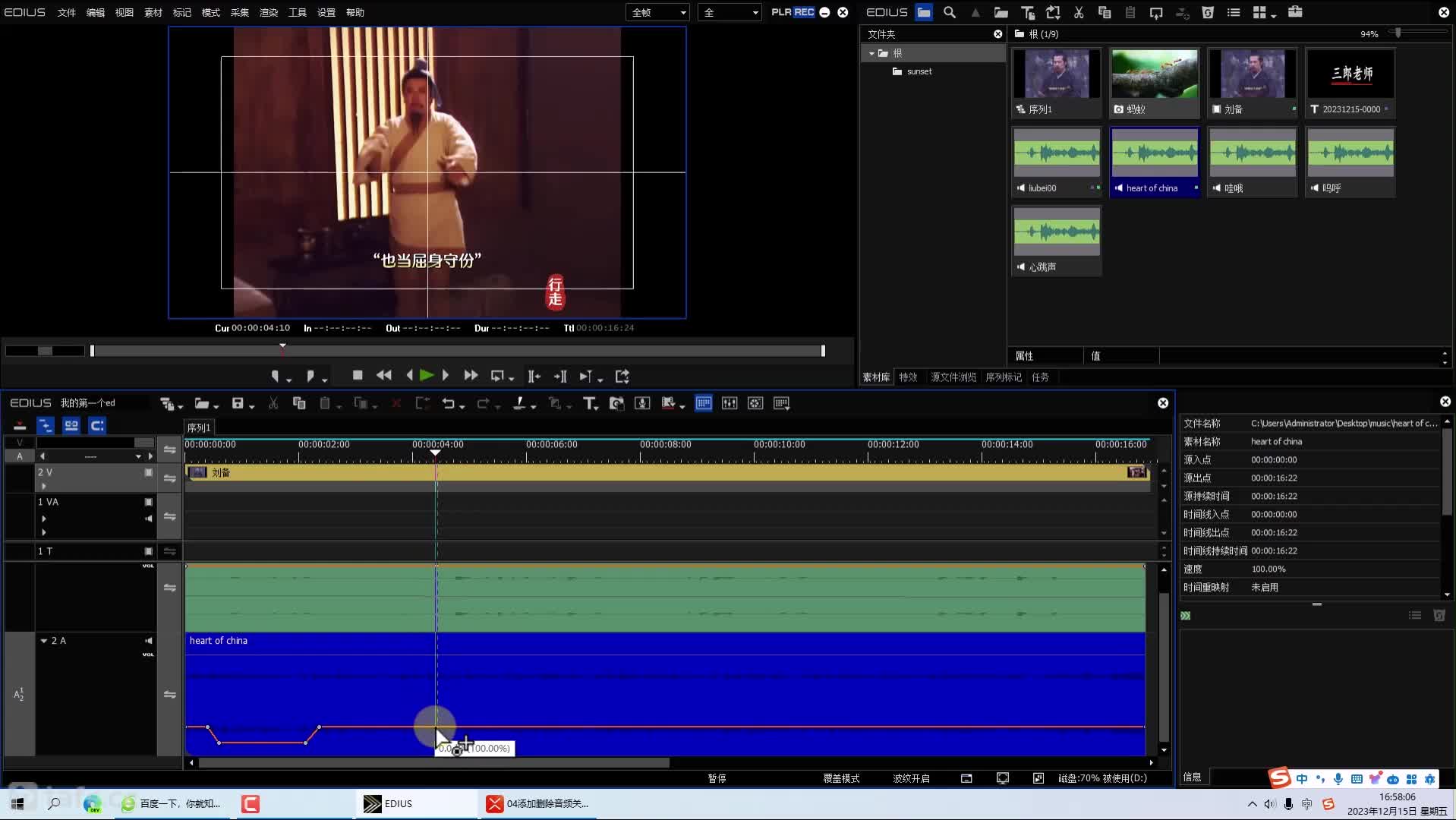The width and height of the screenshot is (1456, 820).
Task: Switch to the 特效 tab
Action: click(908, 377)
